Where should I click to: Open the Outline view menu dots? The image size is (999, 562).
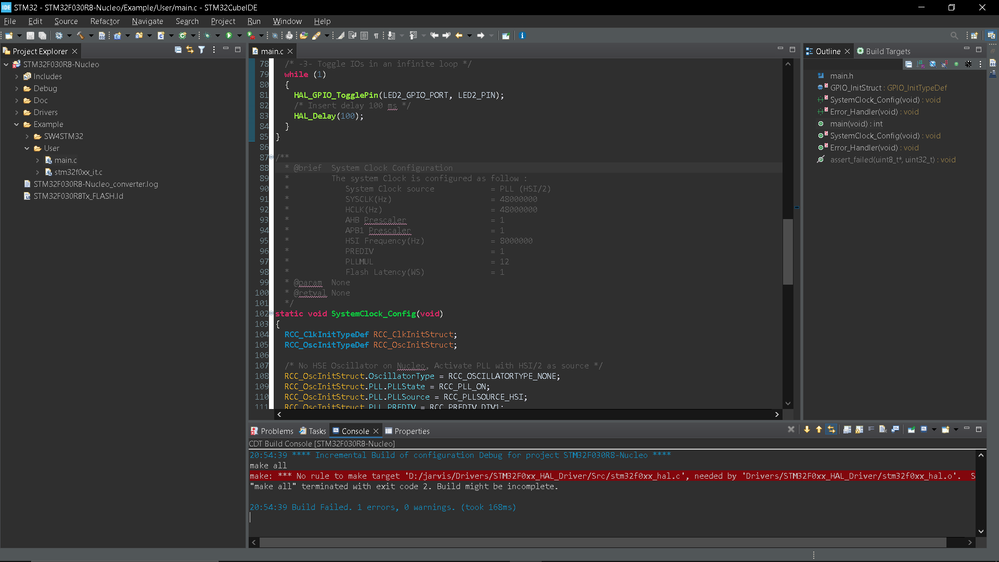click(x=981, y=64)
